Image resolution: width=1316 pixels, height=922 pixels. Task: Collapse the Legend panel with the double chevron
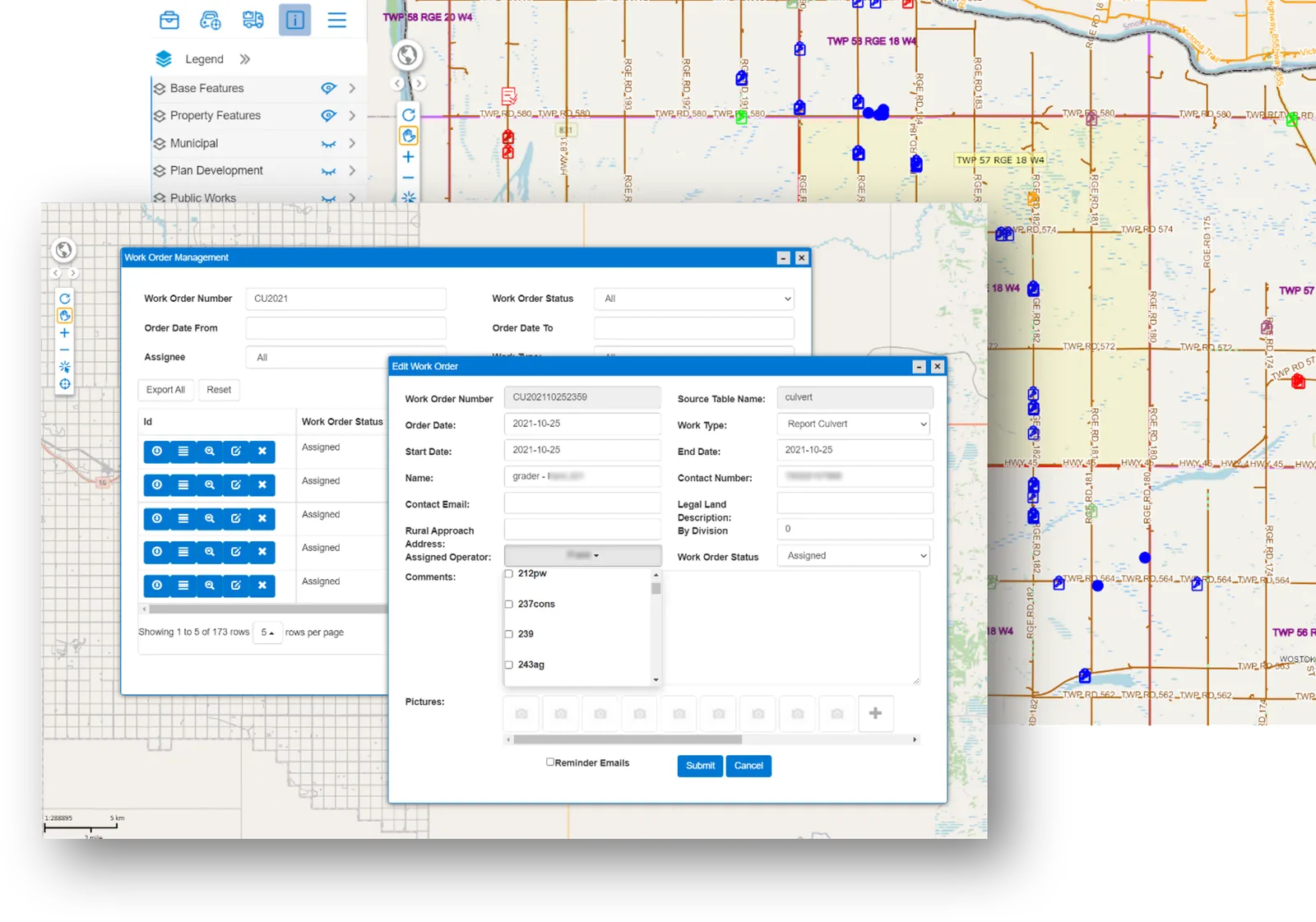(x=244, y=59)
